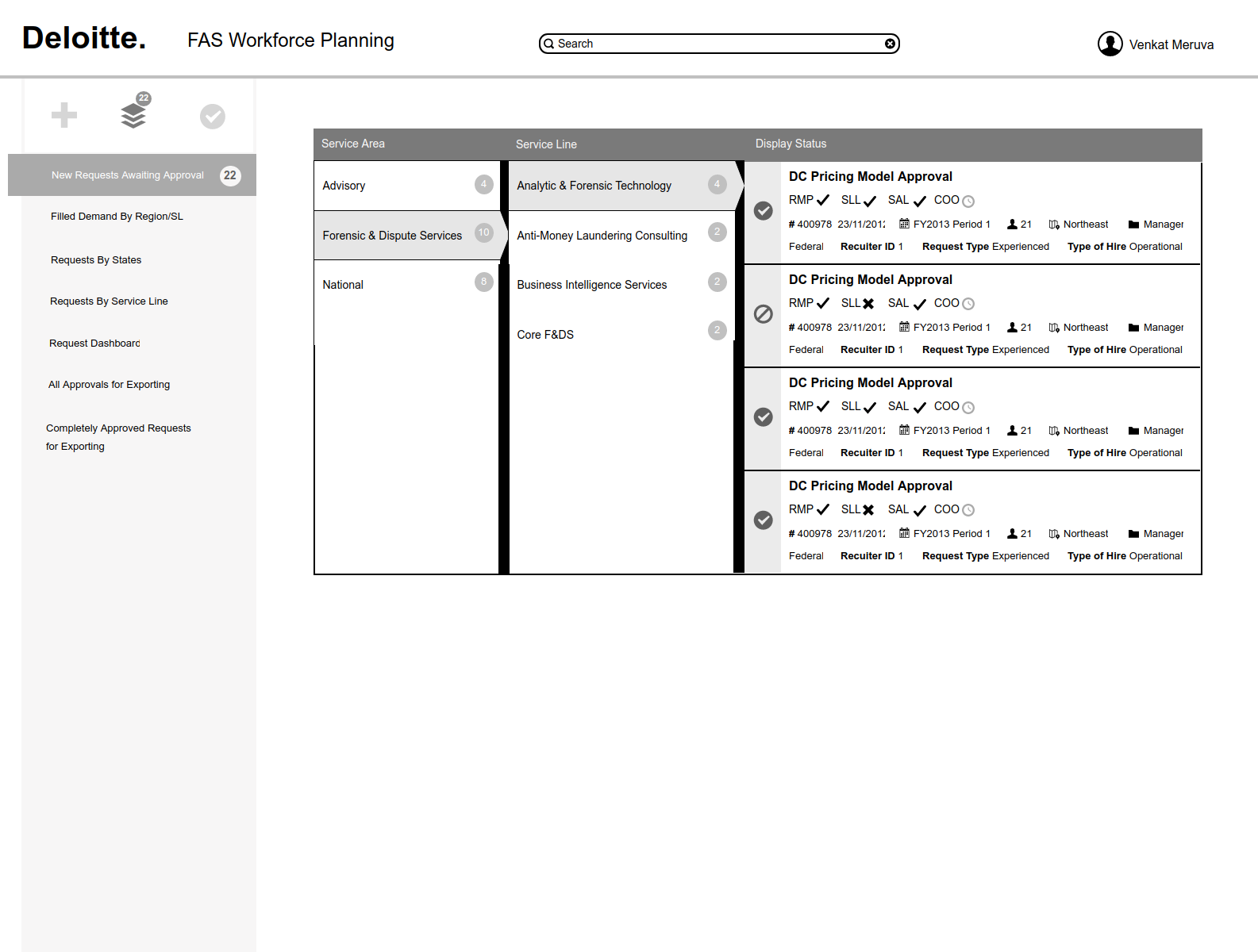Open Requests By States

click(96, 259)
